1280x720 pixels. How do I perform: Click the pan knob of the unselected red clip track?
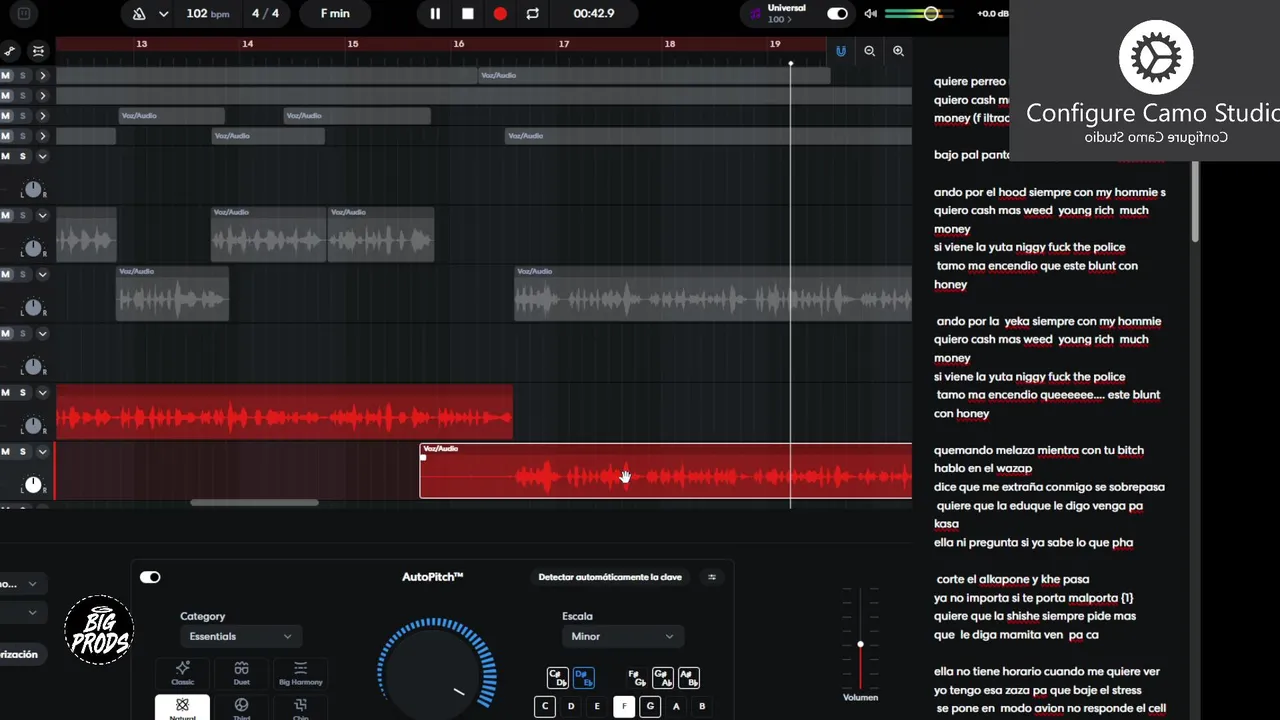coord(33,426)
